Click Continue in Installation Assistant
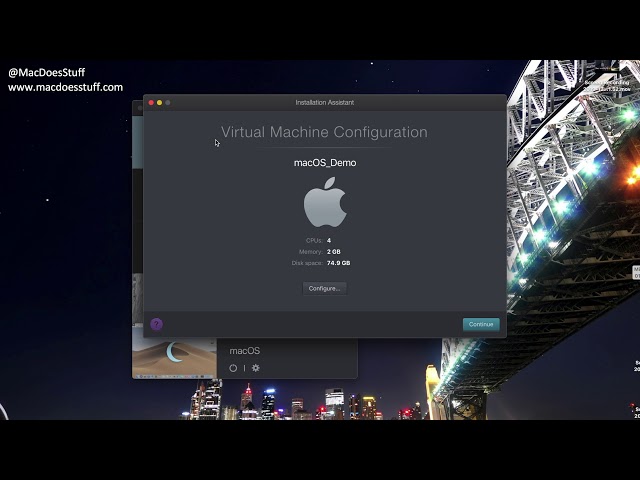 click(x=481, y=324)
